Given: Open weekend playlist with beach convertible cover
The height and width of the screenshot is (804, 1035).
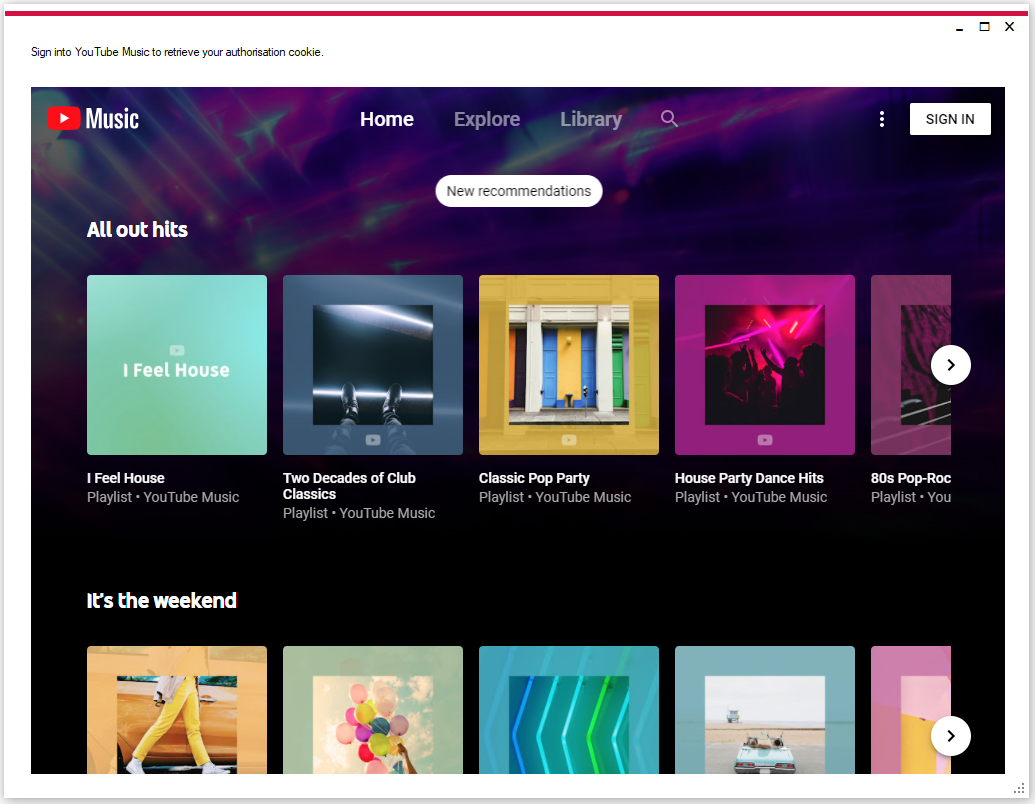Looking at the screenshot, I should pyautogui.click(x=765, y=710).
